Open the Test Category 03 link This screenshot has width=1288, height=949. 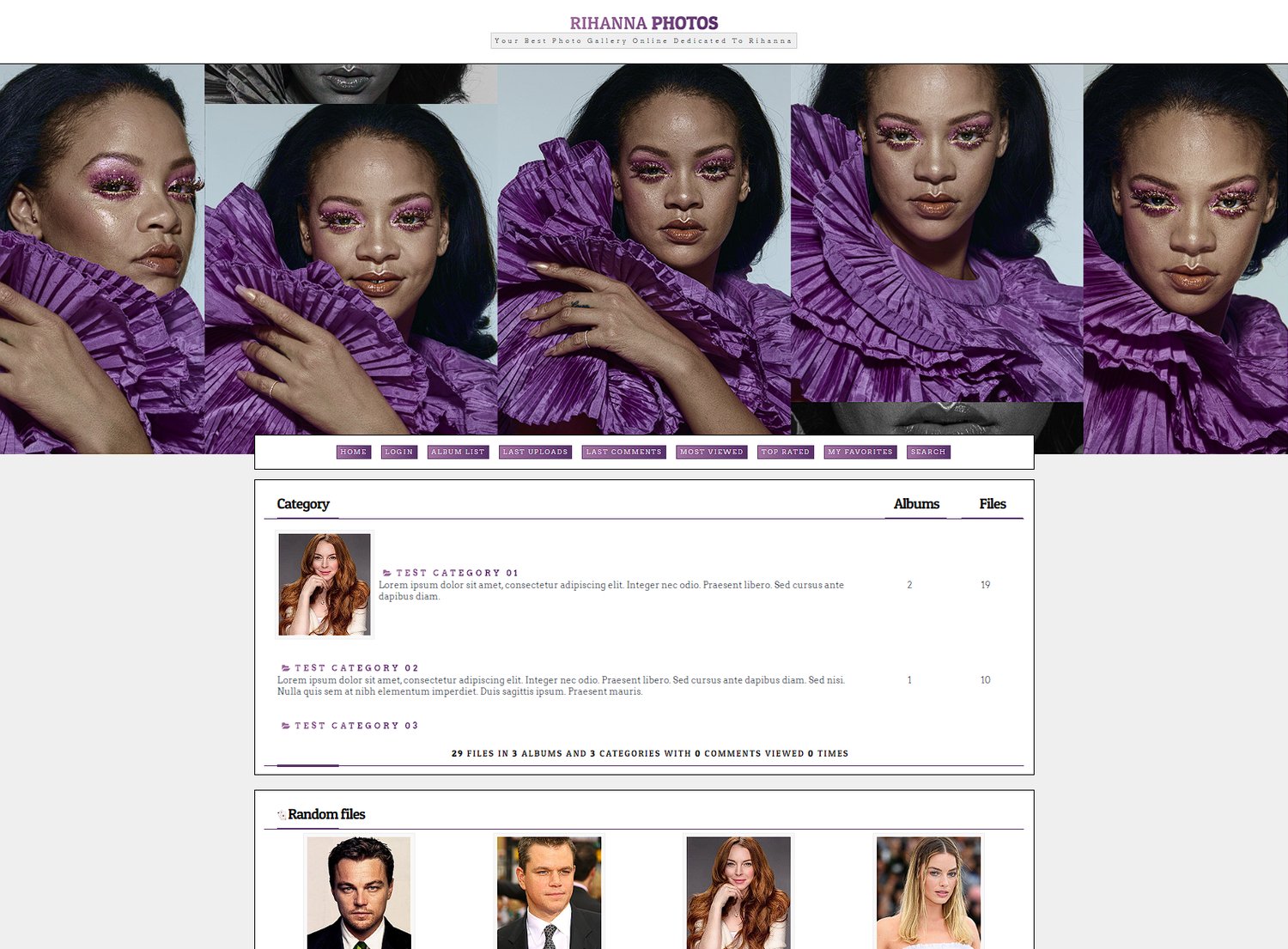356,726
